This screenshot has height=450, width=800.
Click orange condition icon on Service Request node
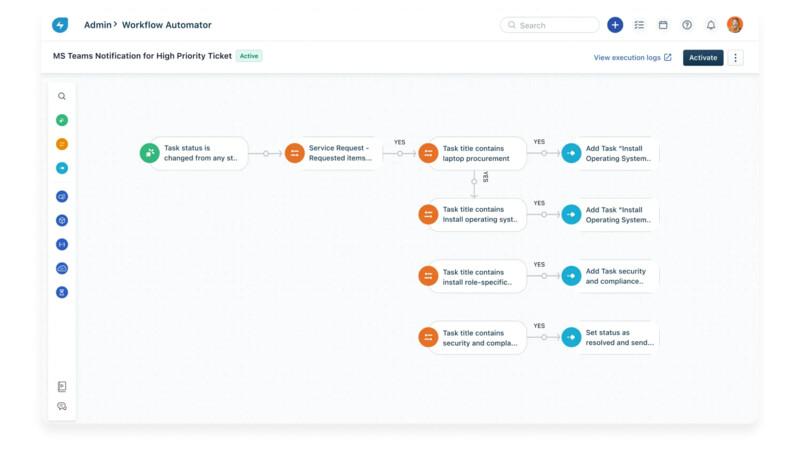[x=294, y=153]
